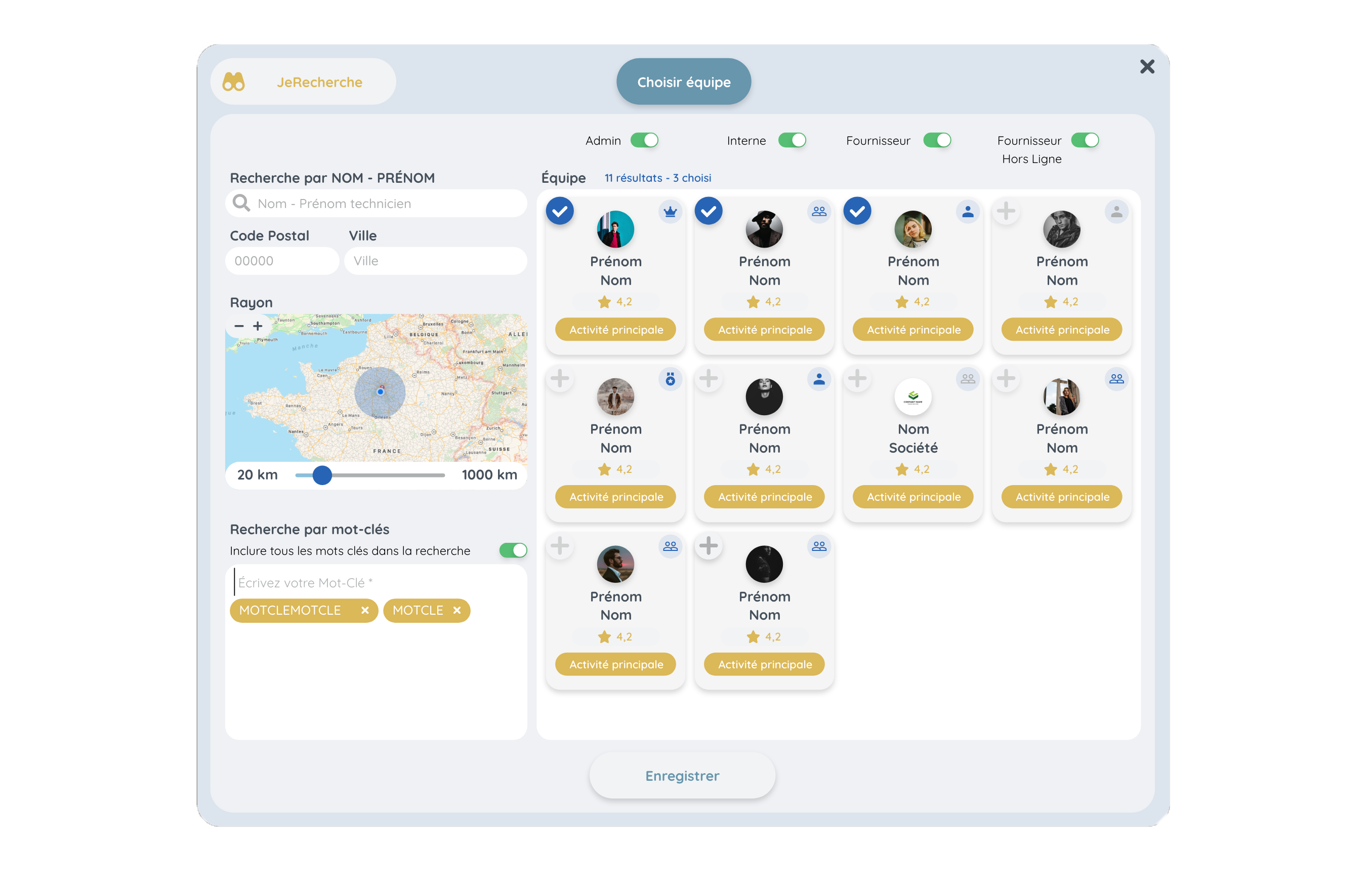The width and height of the screenshot is (1372, 877).
Task: Zoom in the map with plus icon
Action: tap(258, 326)
